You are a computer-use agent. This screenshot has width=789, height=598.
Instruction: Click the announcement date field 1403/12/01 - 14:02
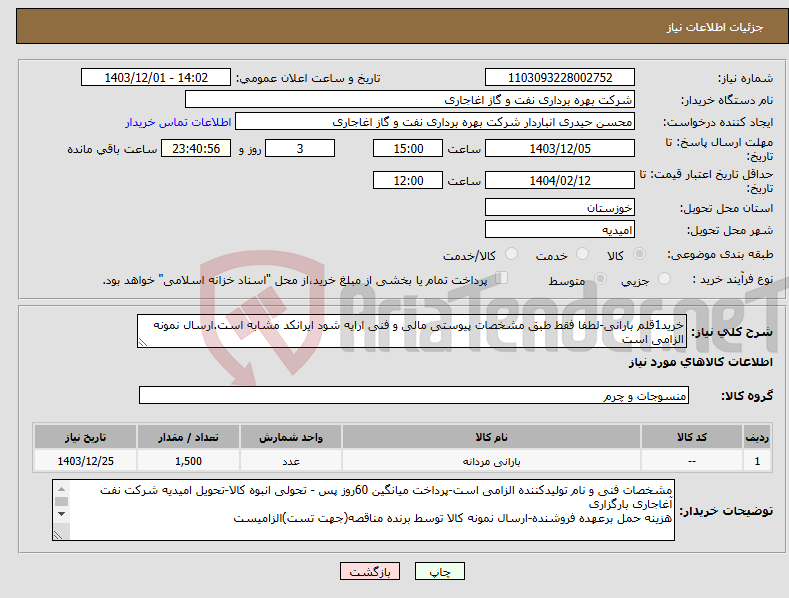coord(155,78)
